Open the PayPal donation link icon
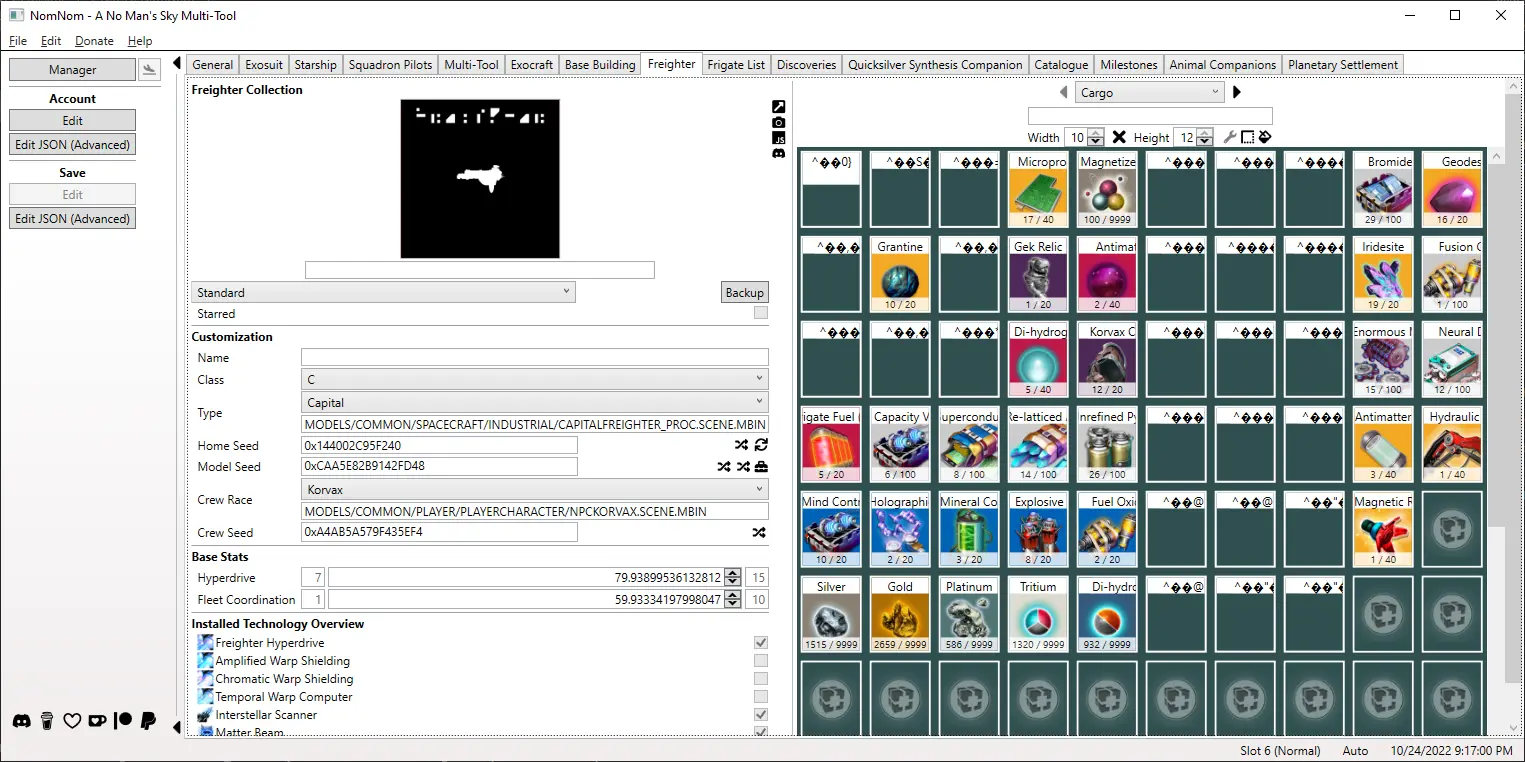 tap(149, 720)
